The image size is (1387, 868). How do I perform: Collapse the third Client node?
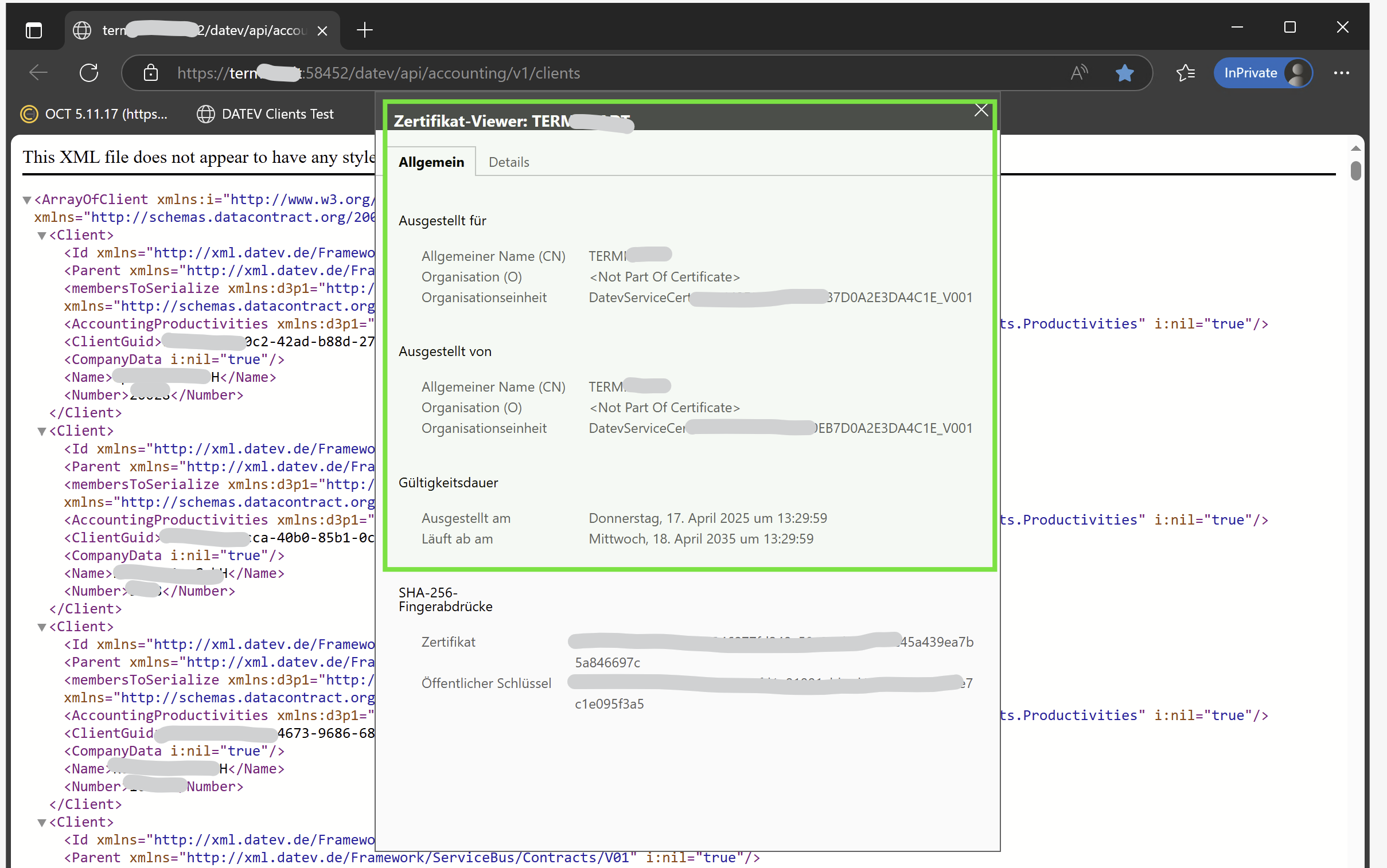[x=41, y=627]
